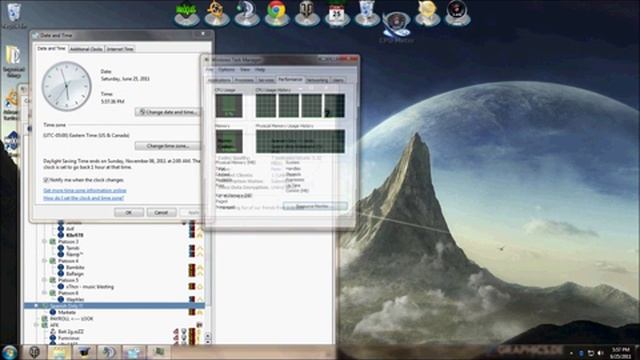Image resolution: width=640 pixels, height=360 pixels.
Task: Switch to Date and Time tab
Action: pyautogui.click(x=51, y=49)
